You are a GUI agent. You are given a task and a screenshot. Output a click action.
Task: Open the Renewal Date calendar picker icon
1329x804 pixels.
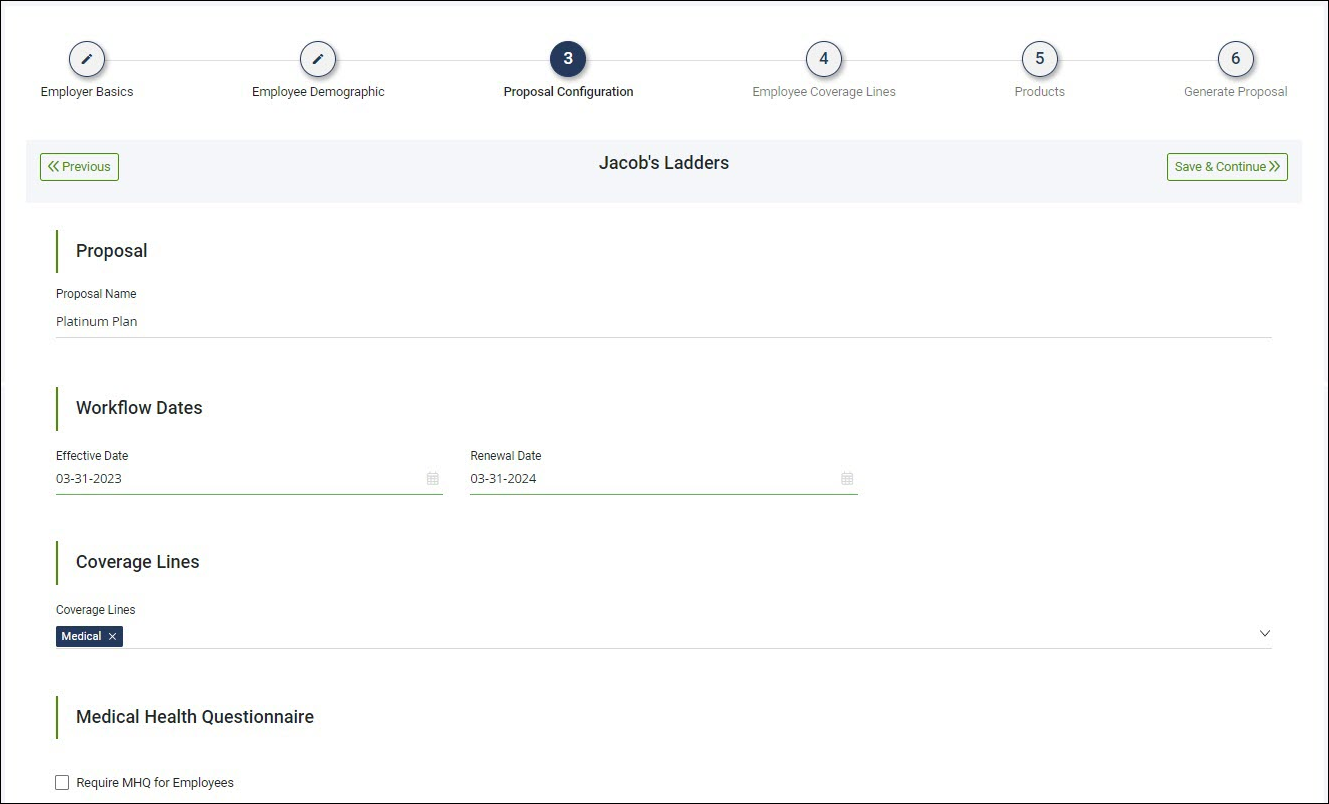click(847, 479)
